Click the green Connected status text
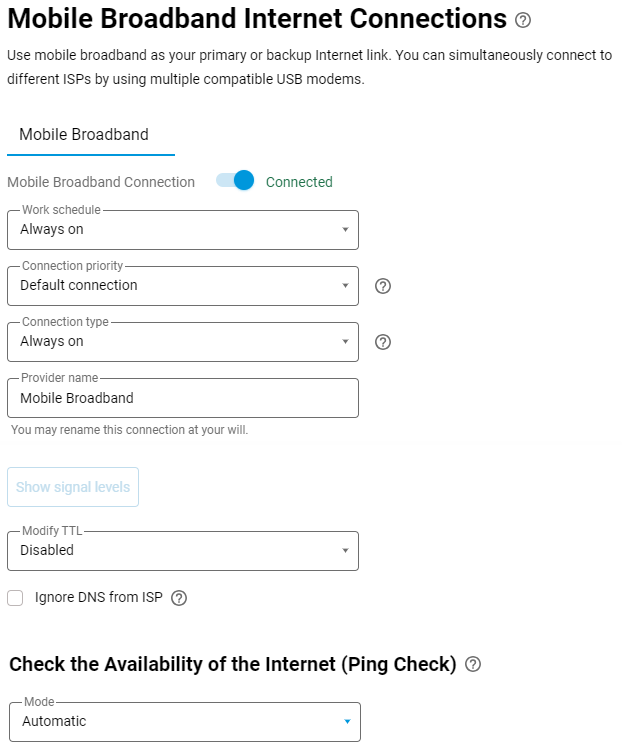The height and width of the screenshot is (751, 622). tap(299, 182)
